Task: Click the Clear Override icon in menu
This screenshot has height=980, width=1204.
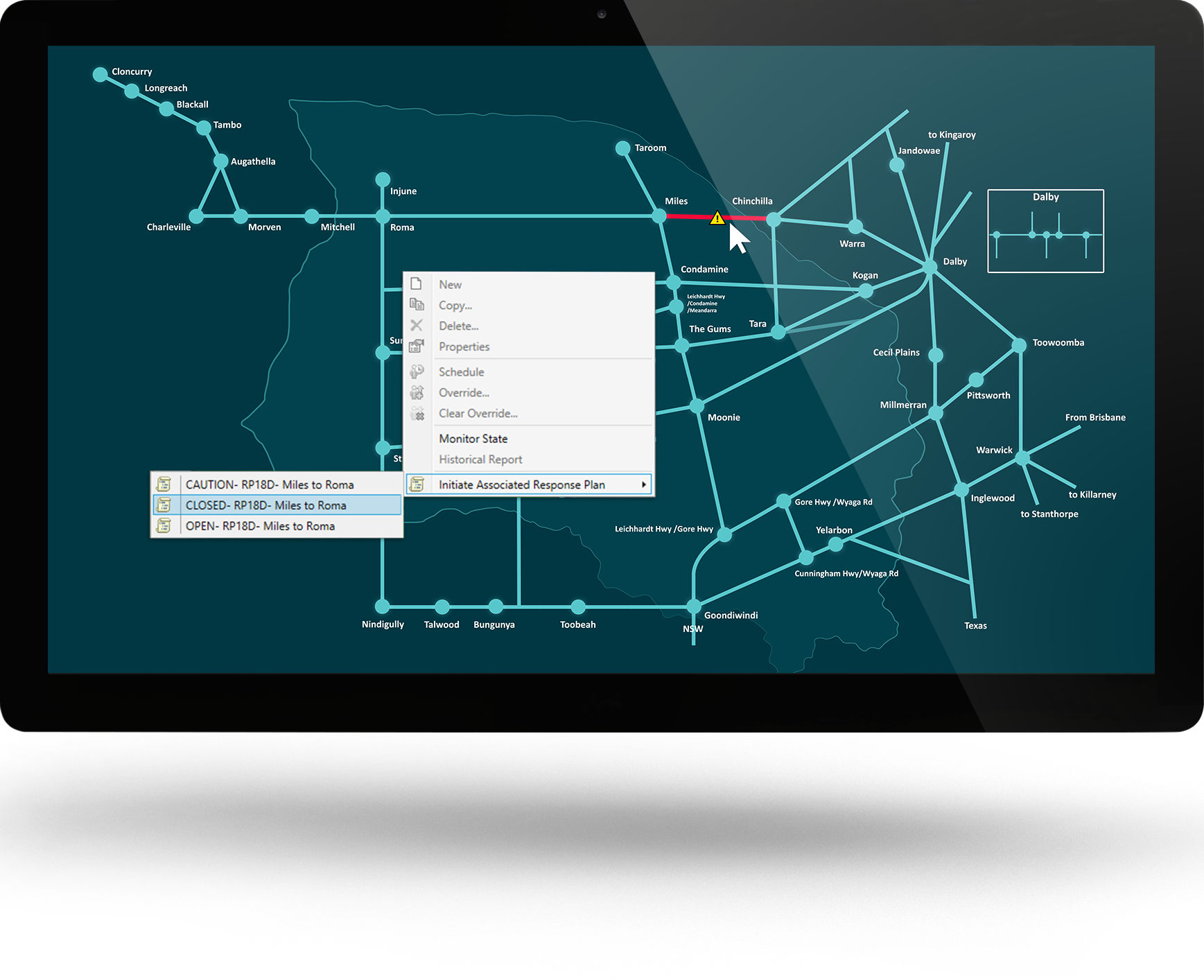Action: 417,414
